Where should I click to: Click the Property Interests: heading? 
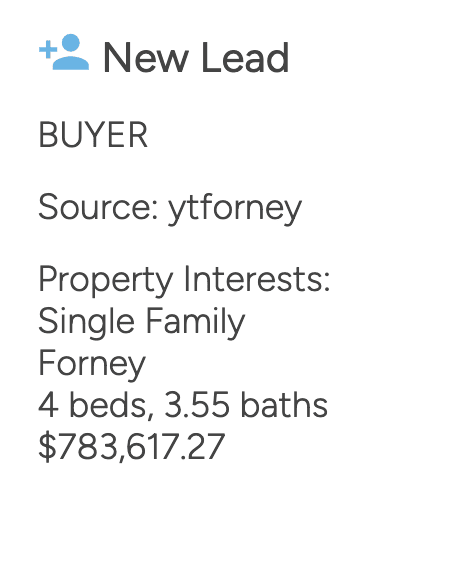184,281
